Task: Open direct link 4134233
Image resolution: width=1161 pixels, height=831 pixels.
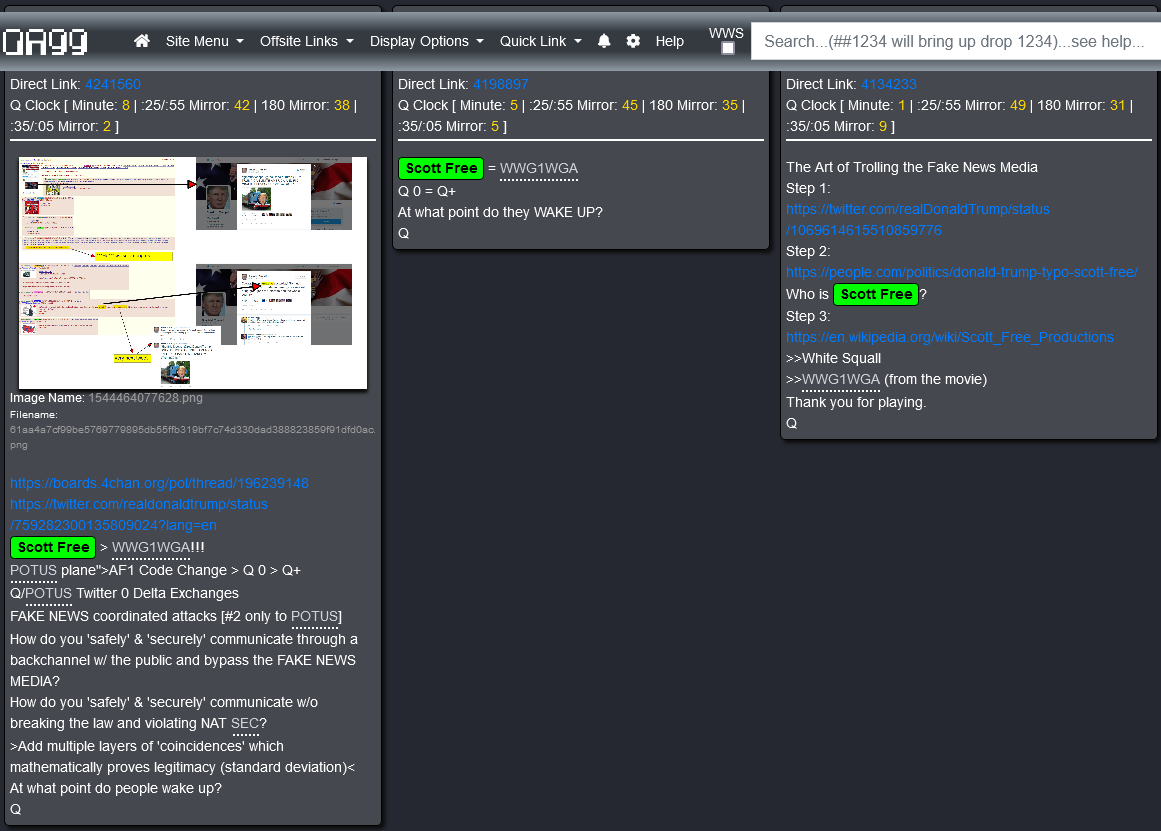Action: pos(889,84)
